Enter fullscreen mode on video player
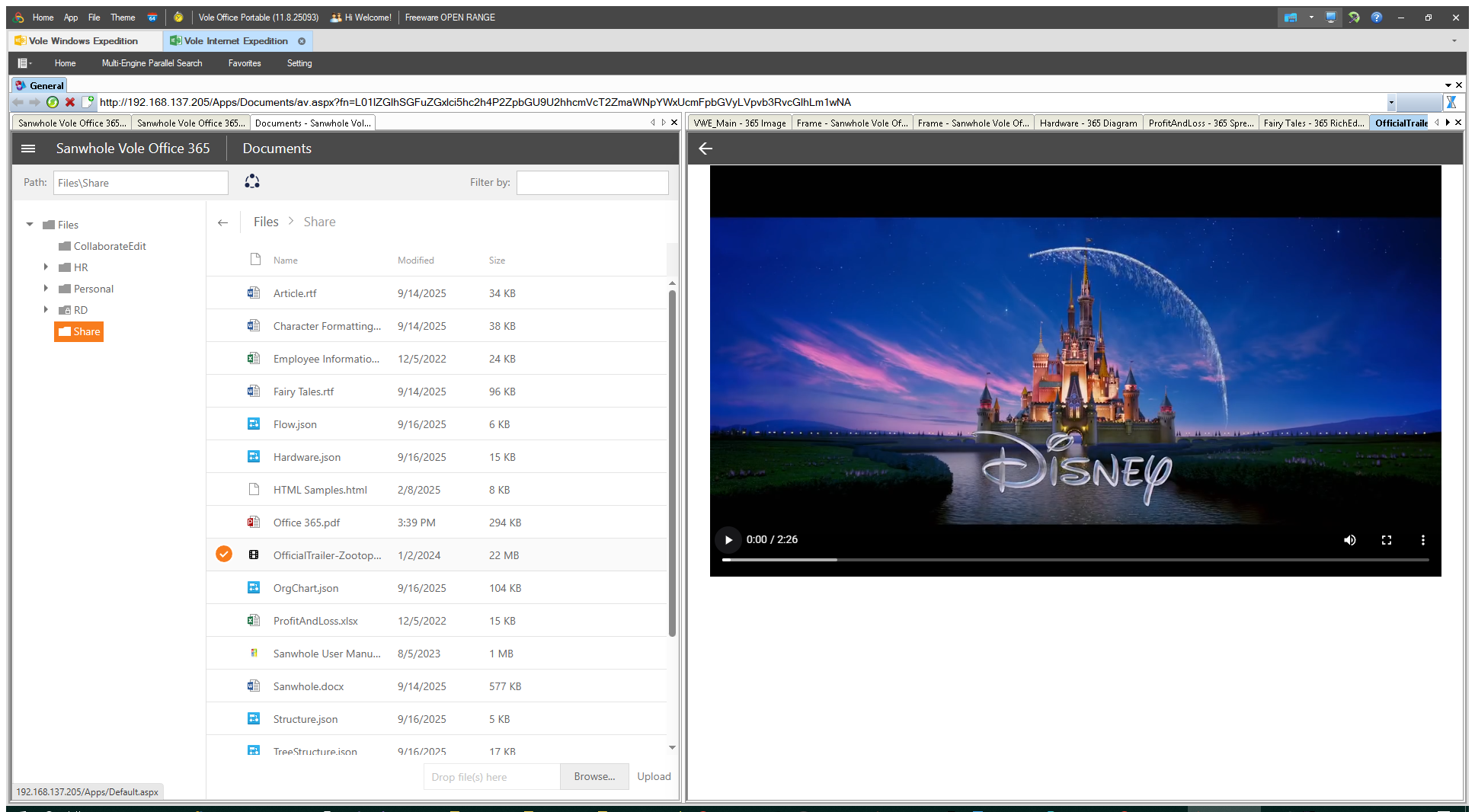This screenshot has height=812, width=1475. coord(1386,540)
